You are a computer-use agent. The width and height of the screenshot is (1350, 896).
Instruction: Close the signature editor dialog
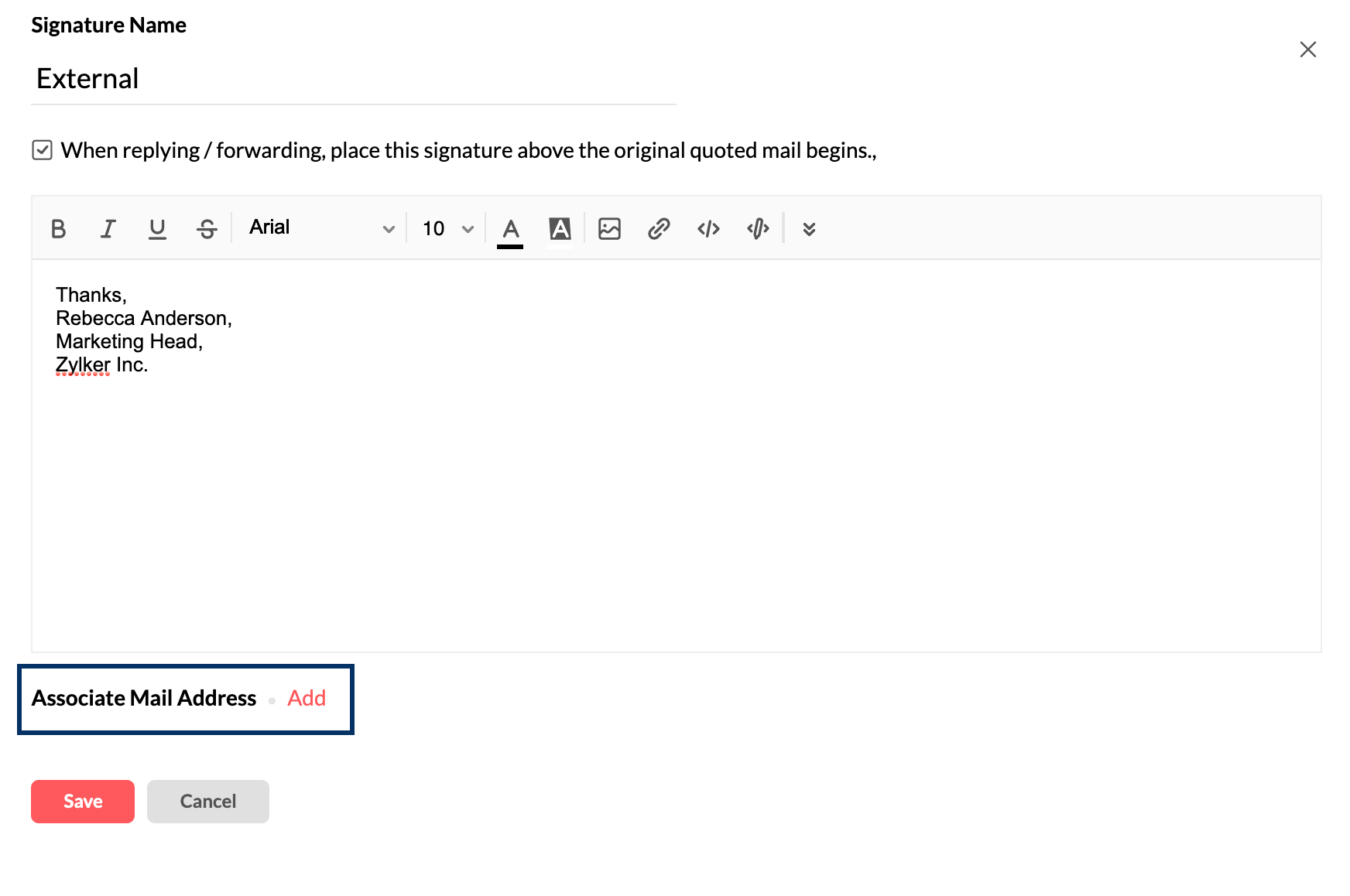click(x=1307, y=49)
